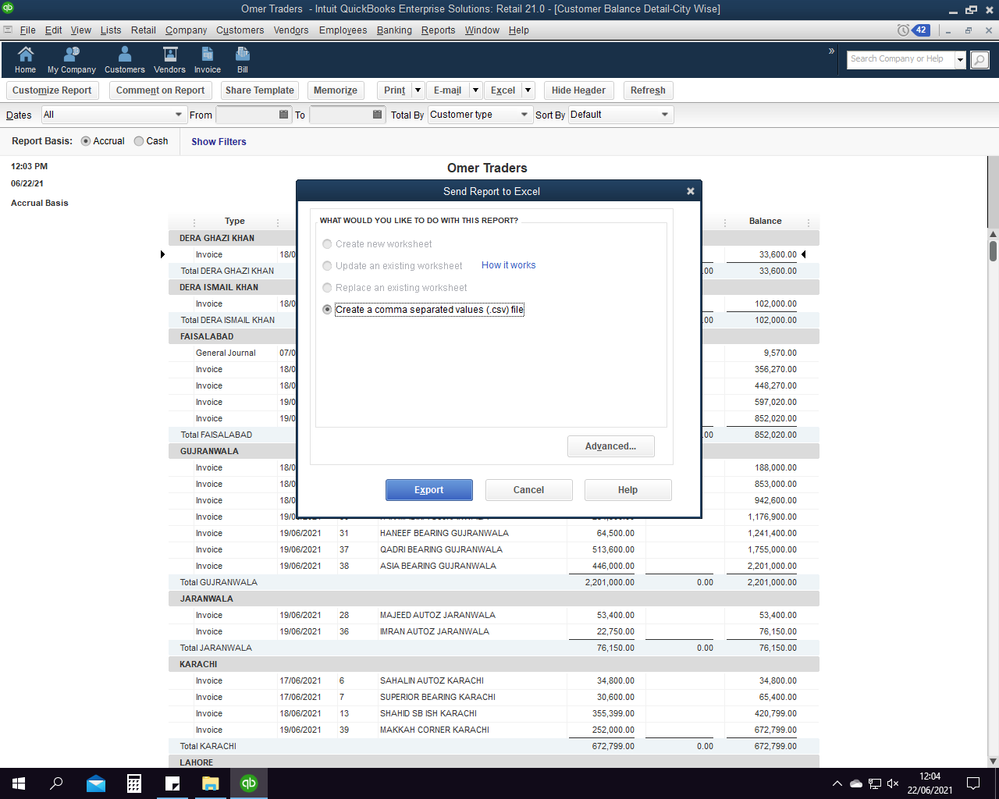Open the sticky notes taskbar icon
Screen dimensions: 999x799
tap(172, 783)
